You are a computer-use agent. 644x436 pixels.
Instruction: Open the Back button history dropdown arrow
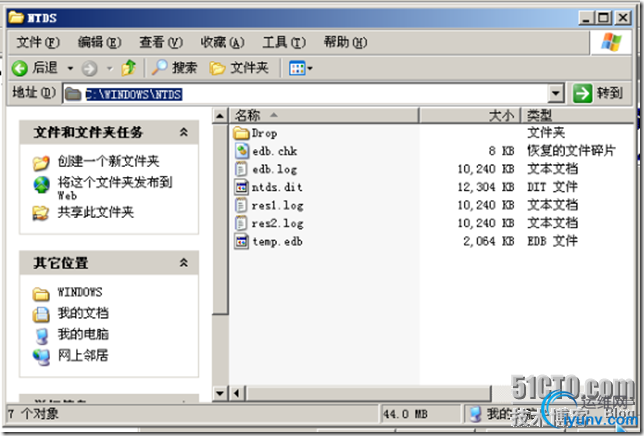pos(70,68)
